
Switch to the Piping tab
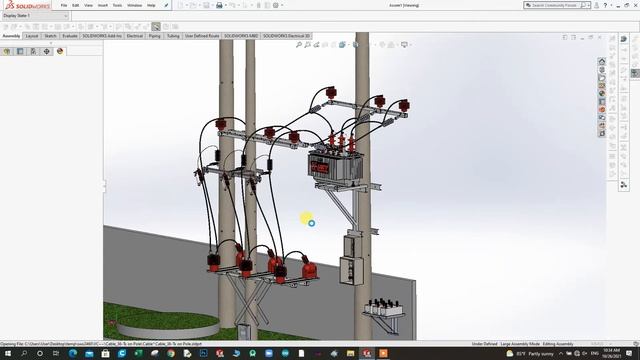(x=154, y=36)
